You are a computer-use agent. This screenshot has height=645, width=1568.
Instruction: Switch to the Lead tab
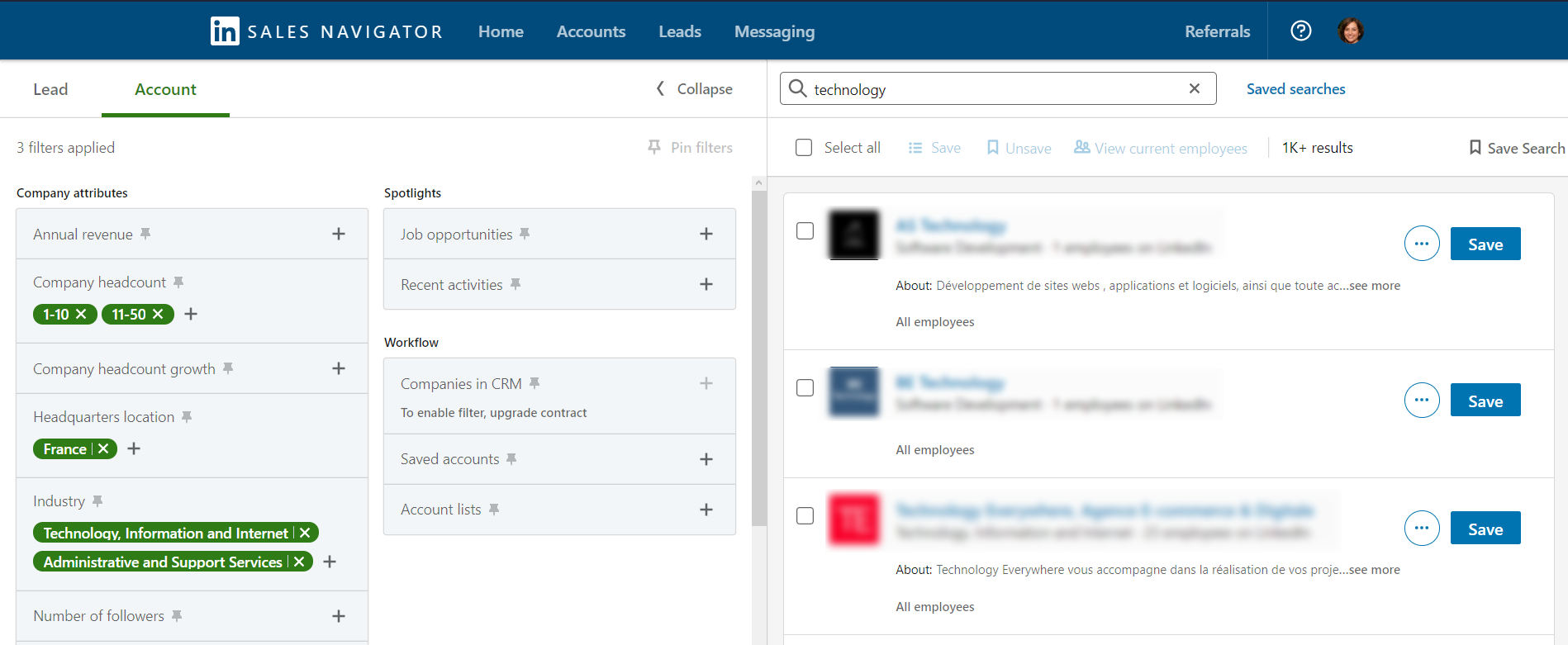point(50,89)
